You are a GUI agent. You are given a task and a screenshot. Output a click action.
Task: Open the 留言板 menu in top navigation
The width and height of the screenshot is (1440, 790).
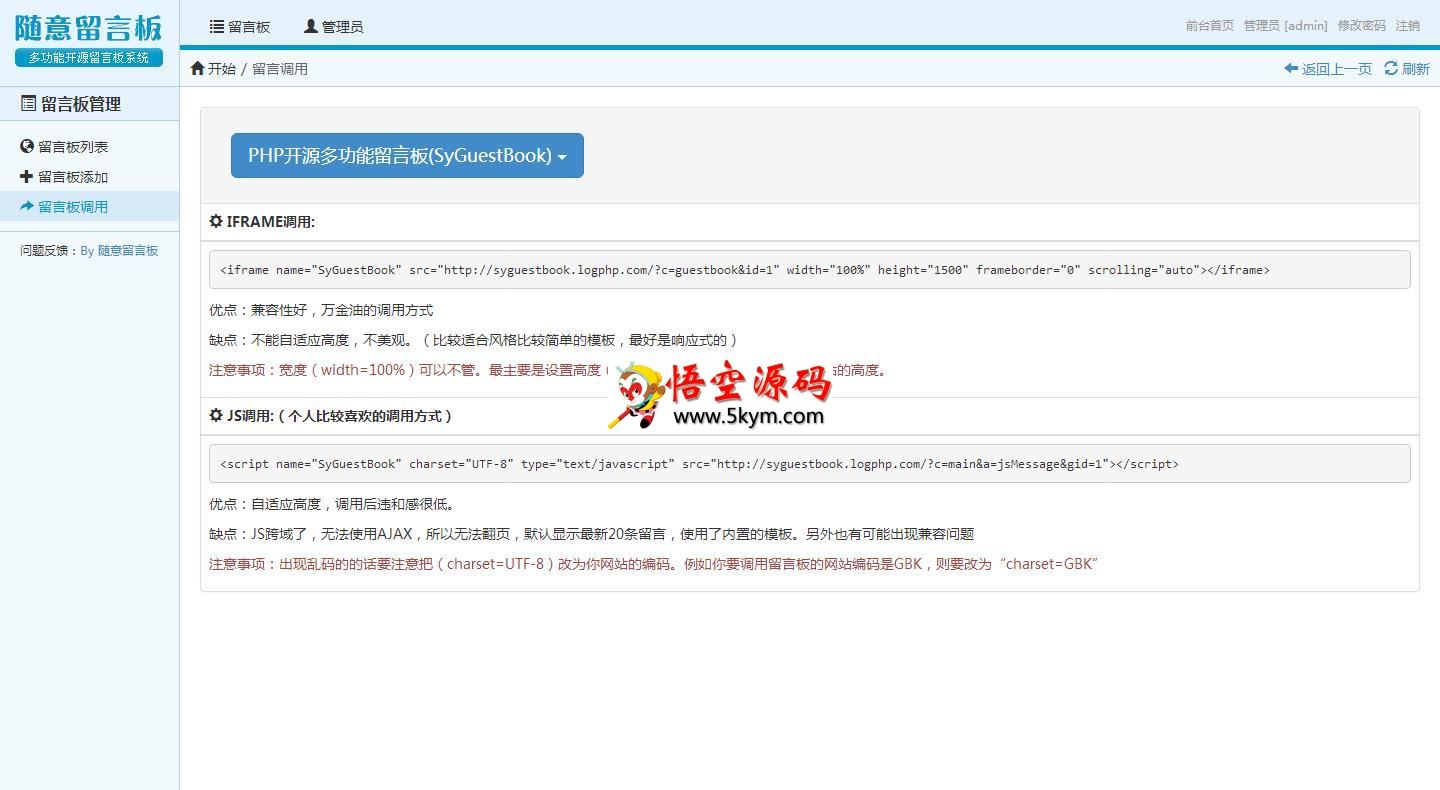point(240,27)
